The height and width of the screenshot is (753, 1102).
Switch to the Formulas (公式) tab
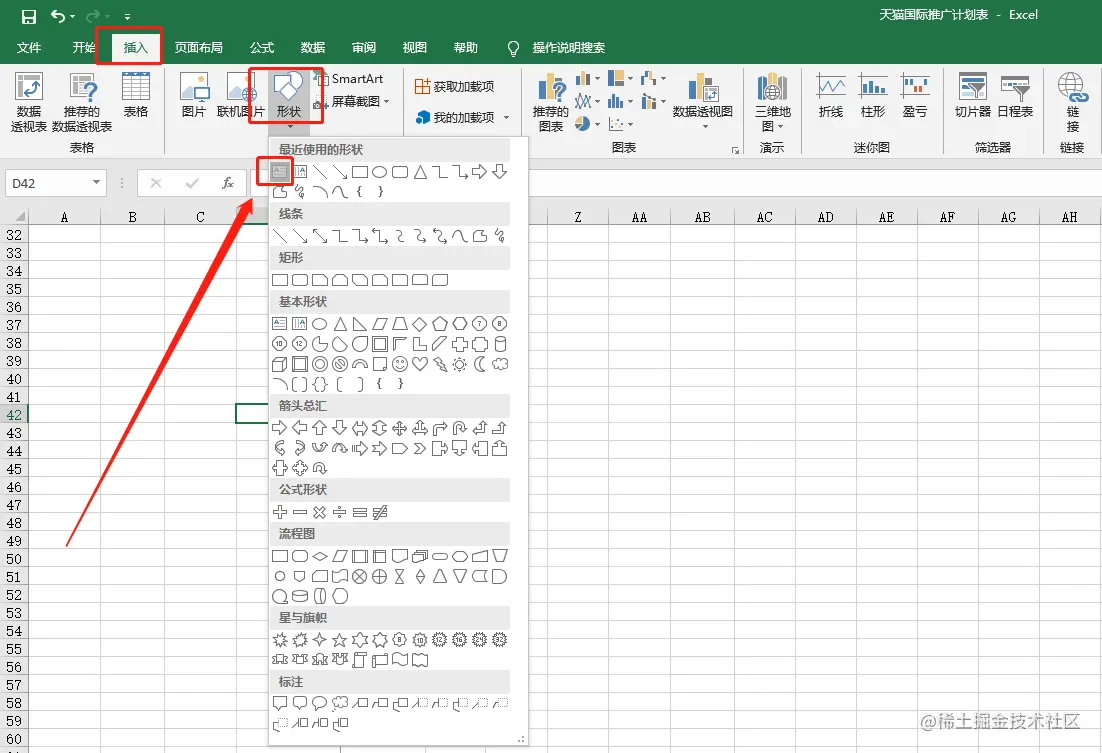coord(261,48)
